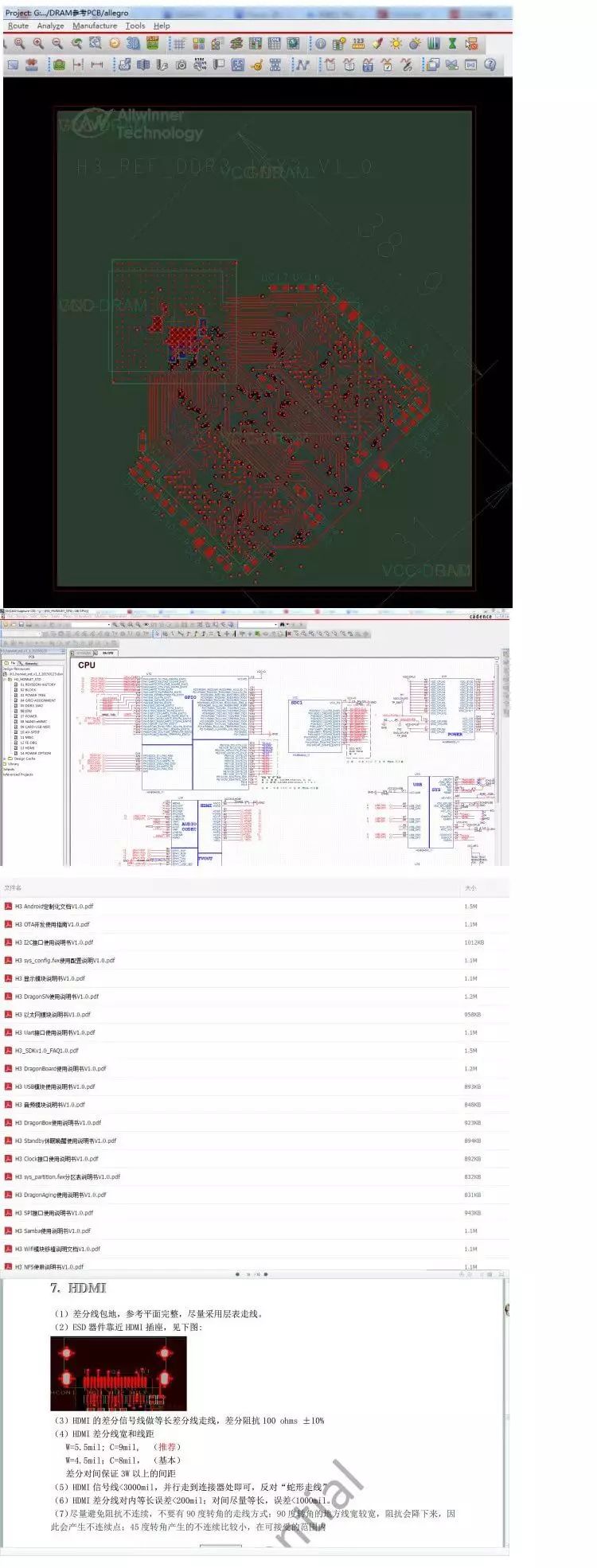This screenshot has width=597, height=1568.
Task: Click the 3D viewer toolbar icon
Action: [133, 44]
